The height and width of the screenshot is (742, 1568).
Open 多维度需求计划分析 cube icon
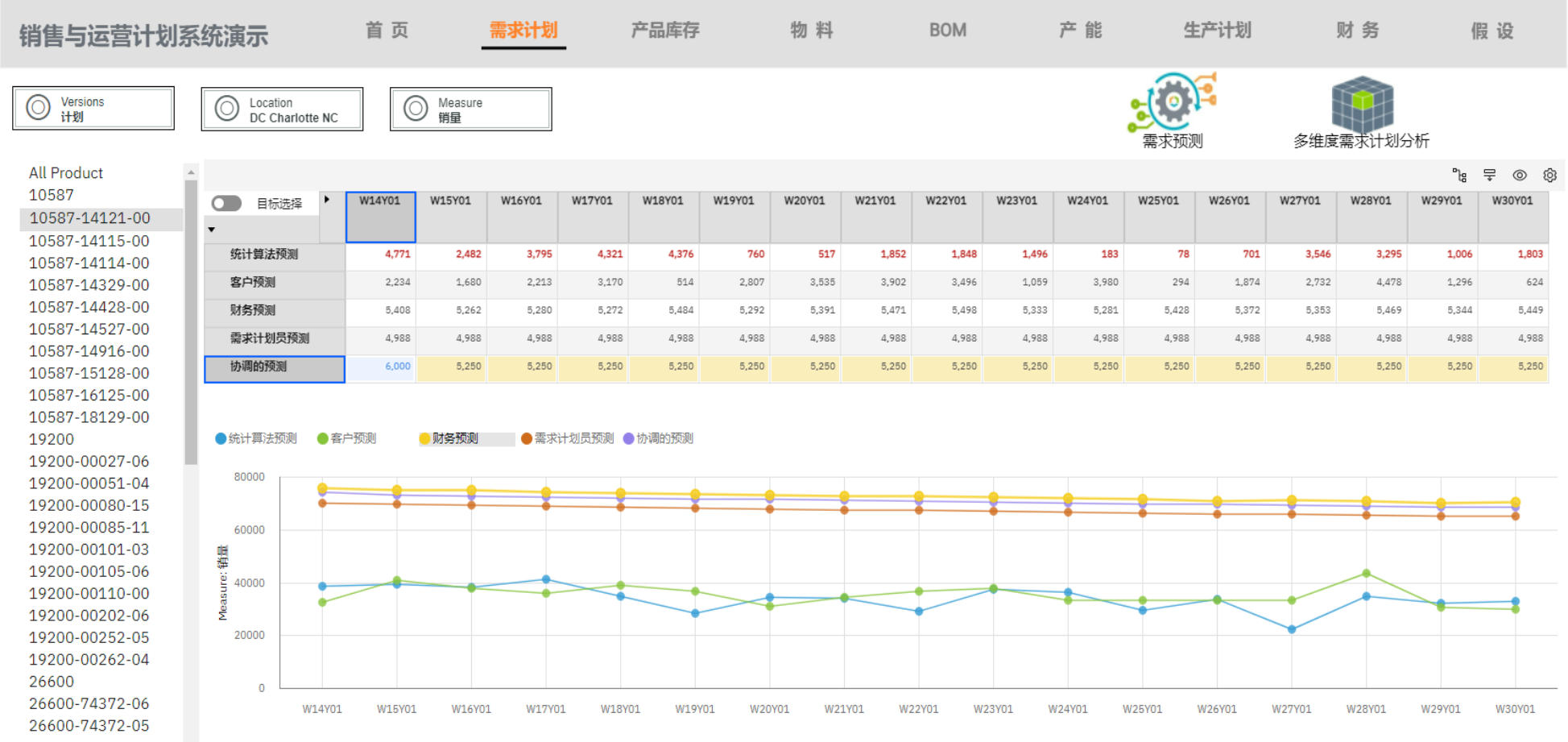click(1362, 104)
